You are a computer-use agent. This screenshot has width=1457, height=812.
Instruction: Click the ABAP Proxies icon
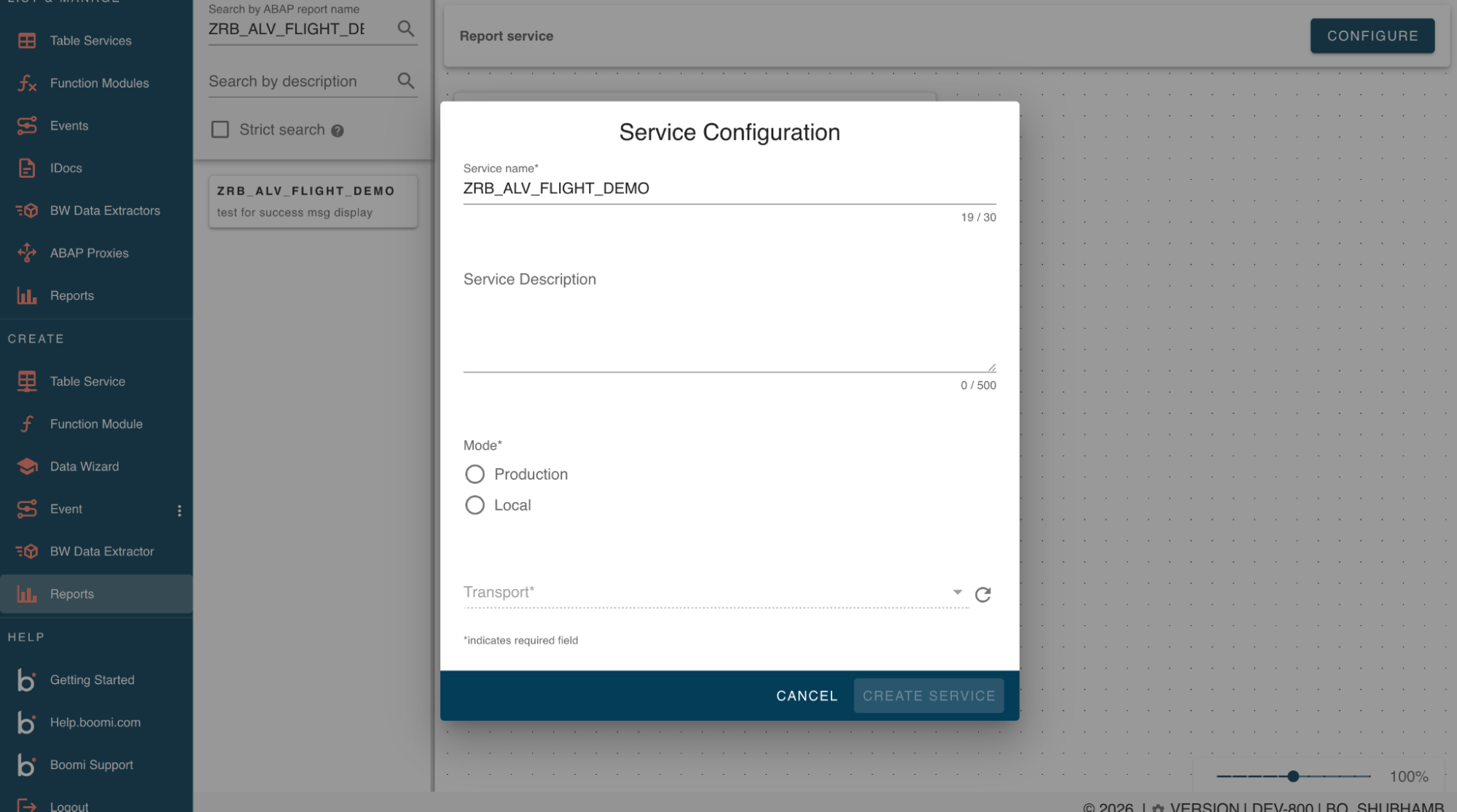[x=27, y=253]
